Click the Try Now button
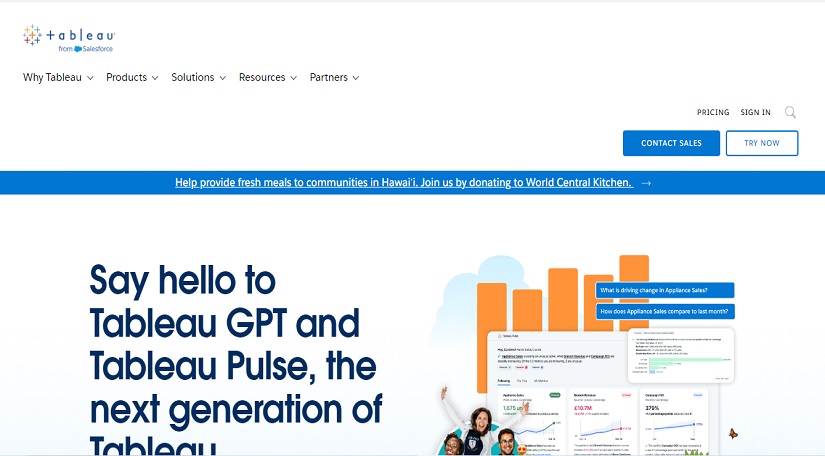The height and width of the screenshot is (456, 825). click(x=762, y=143)
